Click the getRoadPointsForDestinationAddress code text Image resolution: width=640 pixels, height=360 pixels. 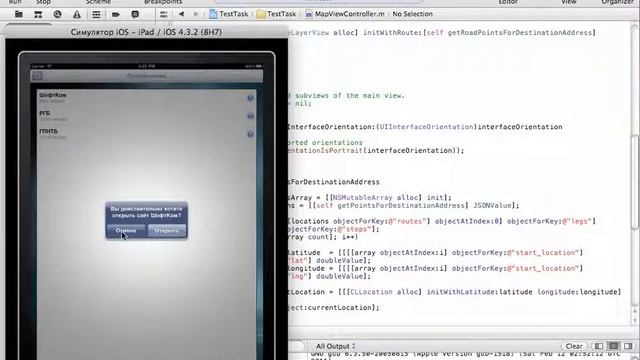pos(520,33)
